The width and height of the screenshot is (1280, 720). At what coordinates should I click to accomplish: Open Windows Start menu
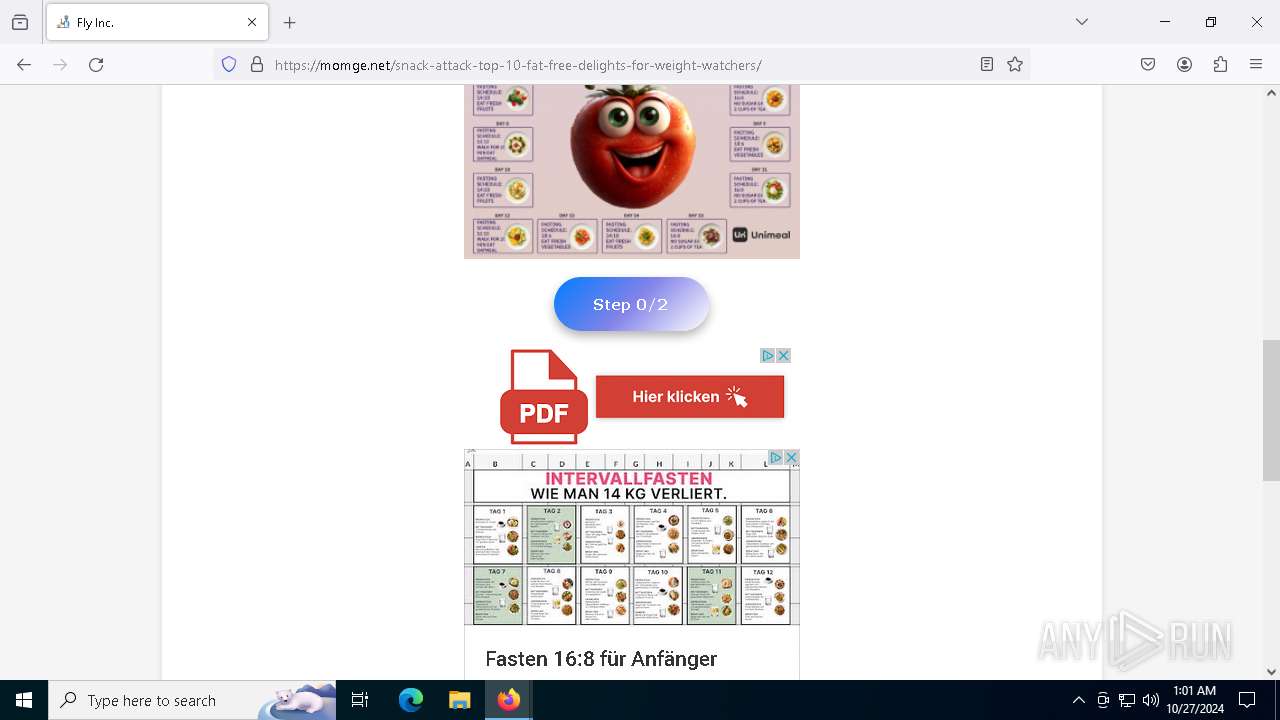click(24, 700)
